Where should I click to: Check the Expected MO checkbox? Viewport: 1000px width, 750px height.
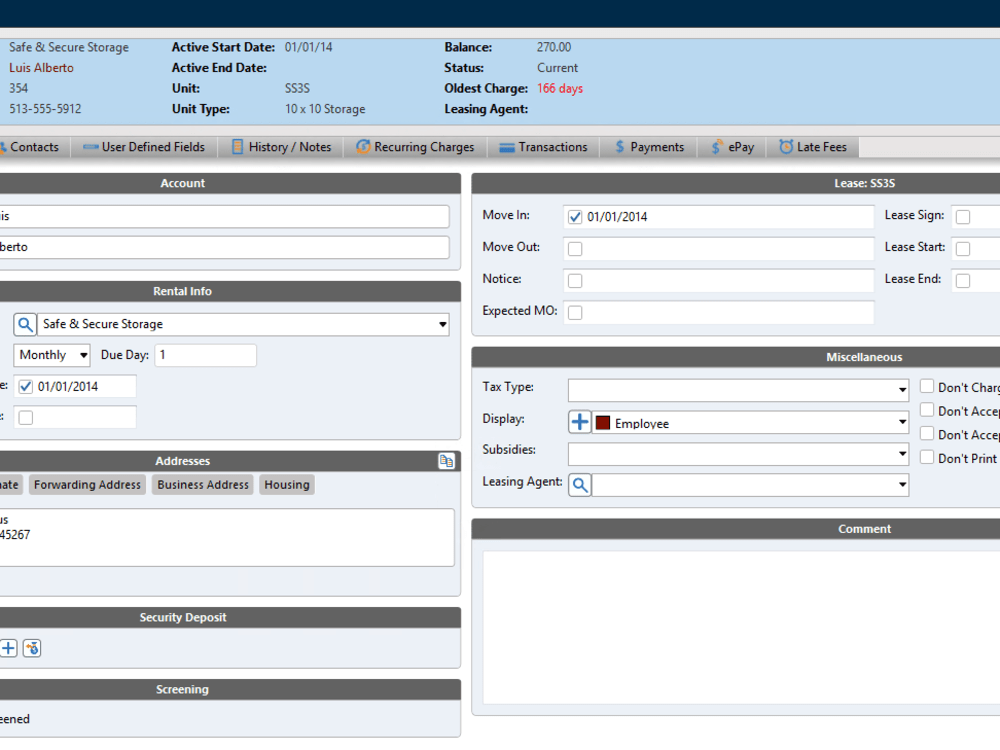pyautogui.click(x=575, y=312)
